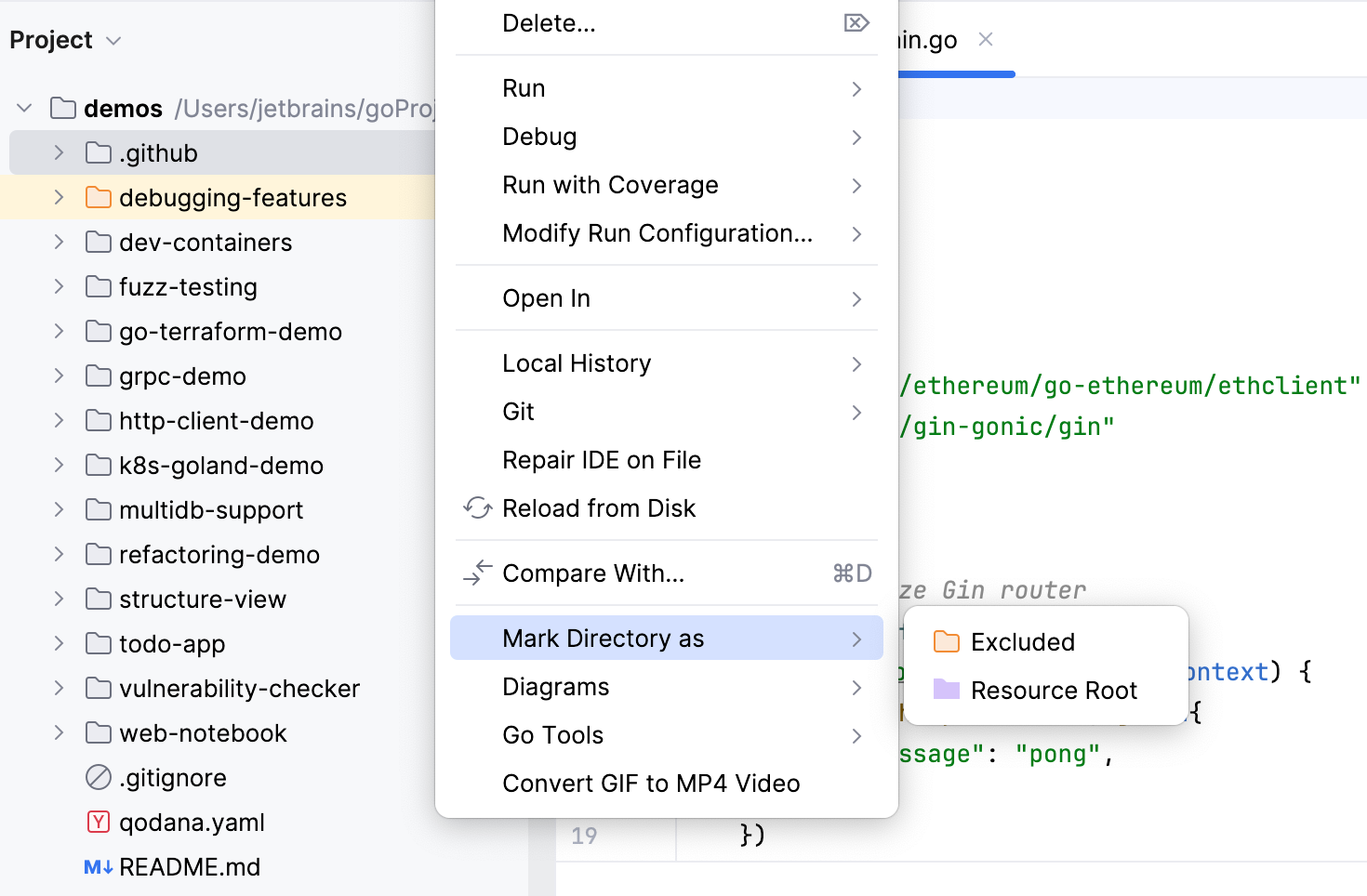Select Run with Coverage
Screen dimensions: 1367x896
point(610,185)
